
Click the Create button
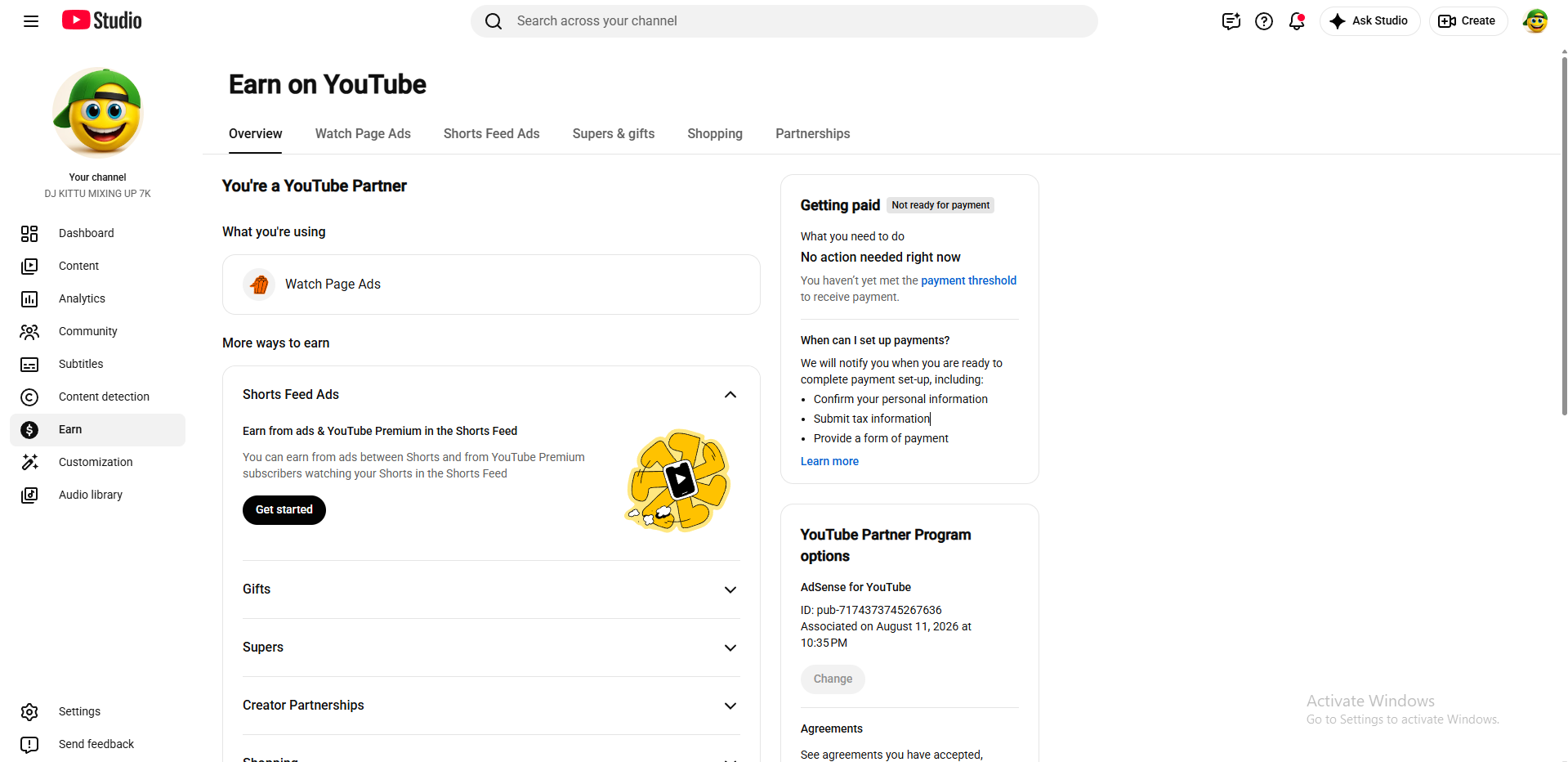[x=1467, y=21]
